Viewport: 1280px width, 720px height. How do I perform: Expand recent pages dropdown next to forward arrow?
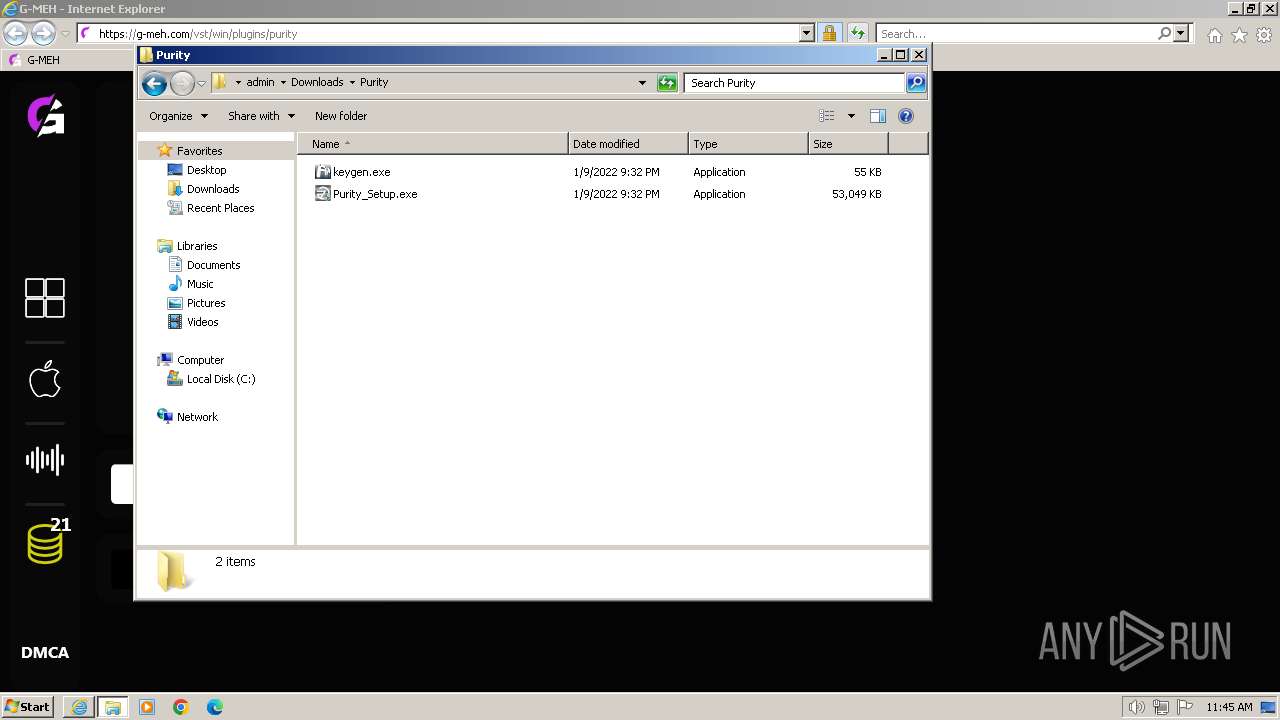201,83
